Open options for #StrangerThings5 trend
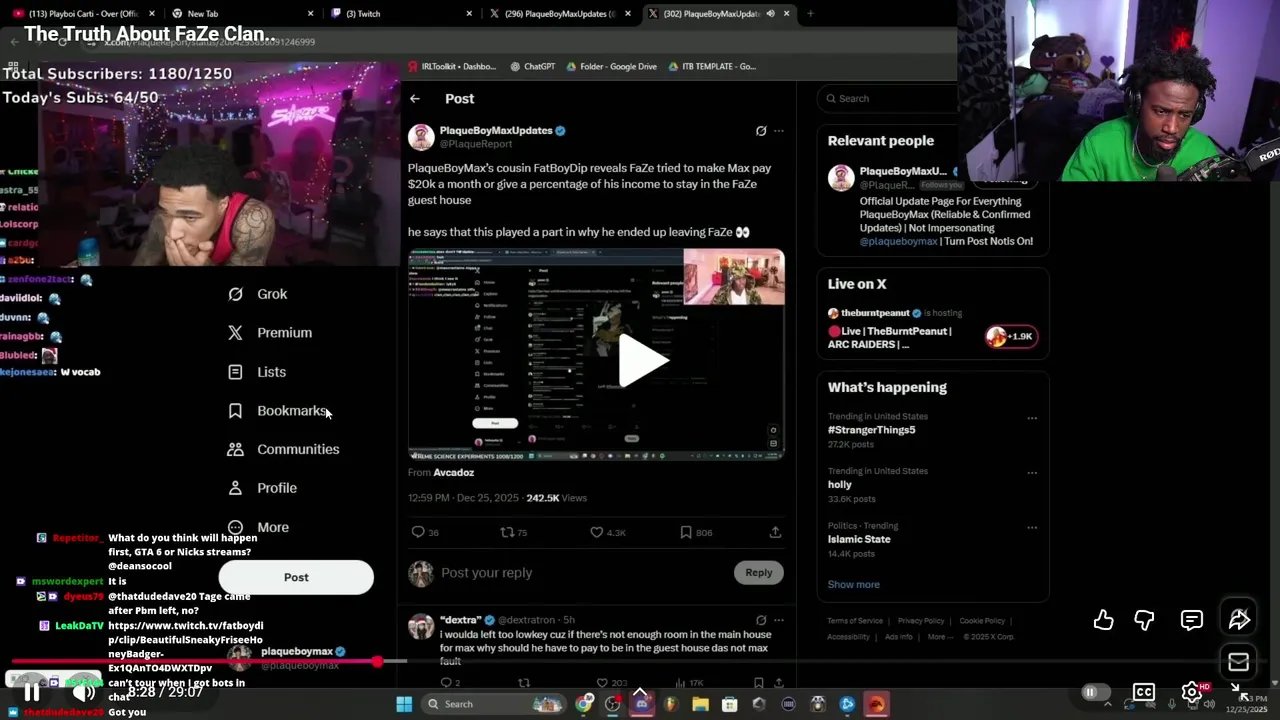This screenshot has width=1280, height=720. click(1032, 418)
